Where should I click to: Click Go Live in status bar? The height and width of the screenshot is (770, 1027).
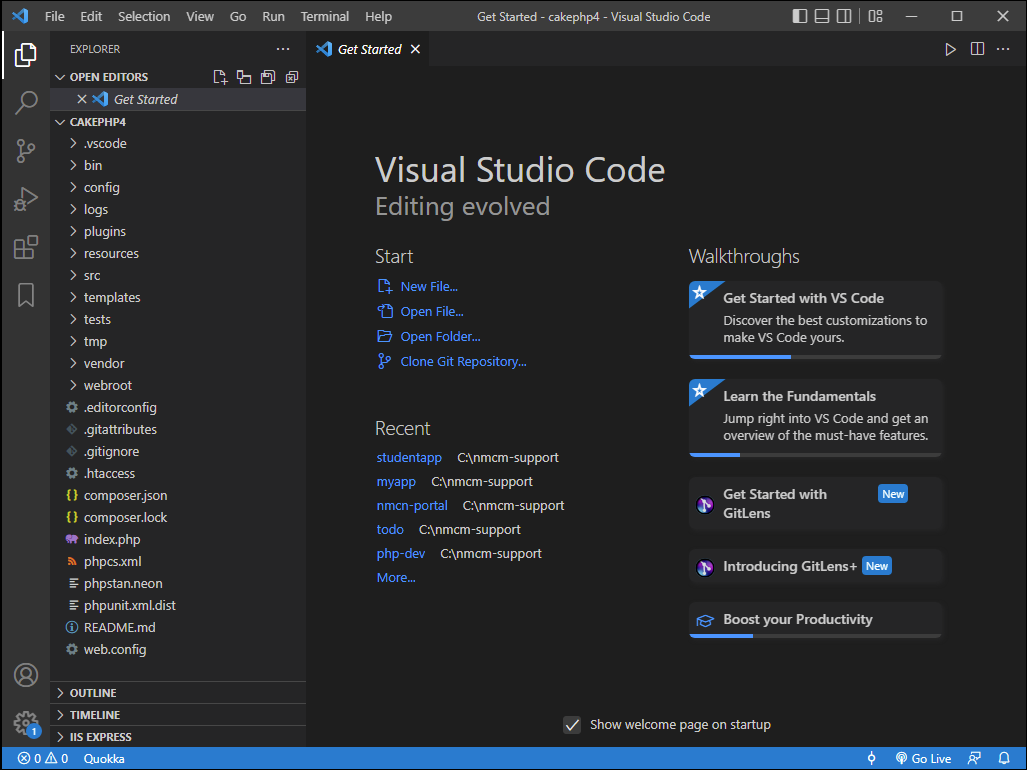click(924, 758)
